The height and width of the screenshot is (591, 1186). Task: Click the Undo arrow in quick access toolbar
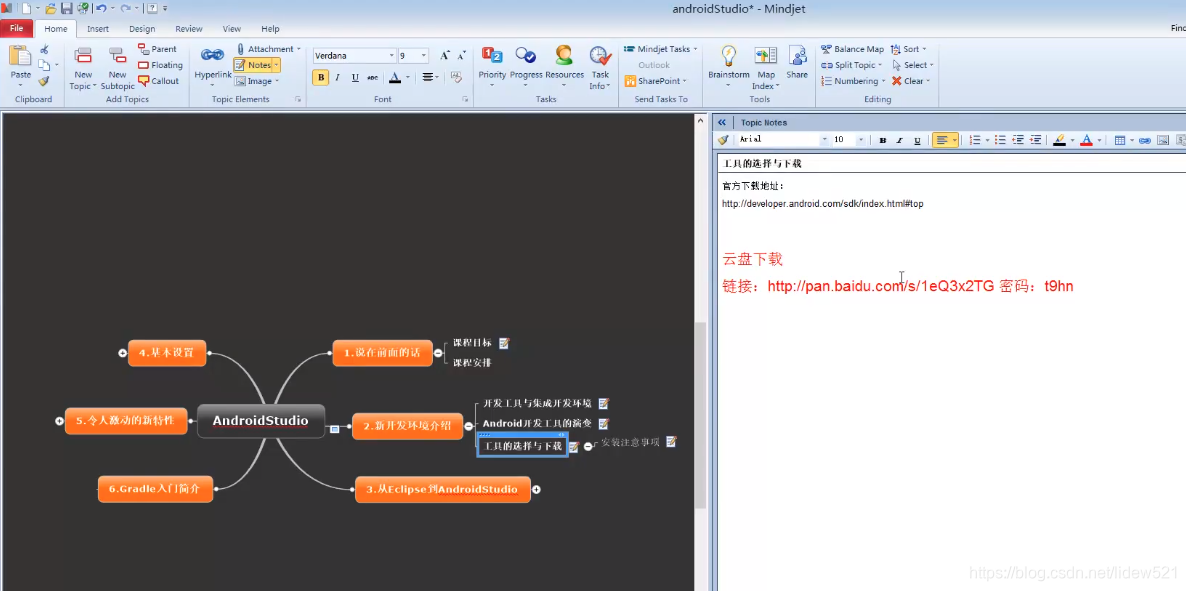[101, 8]
